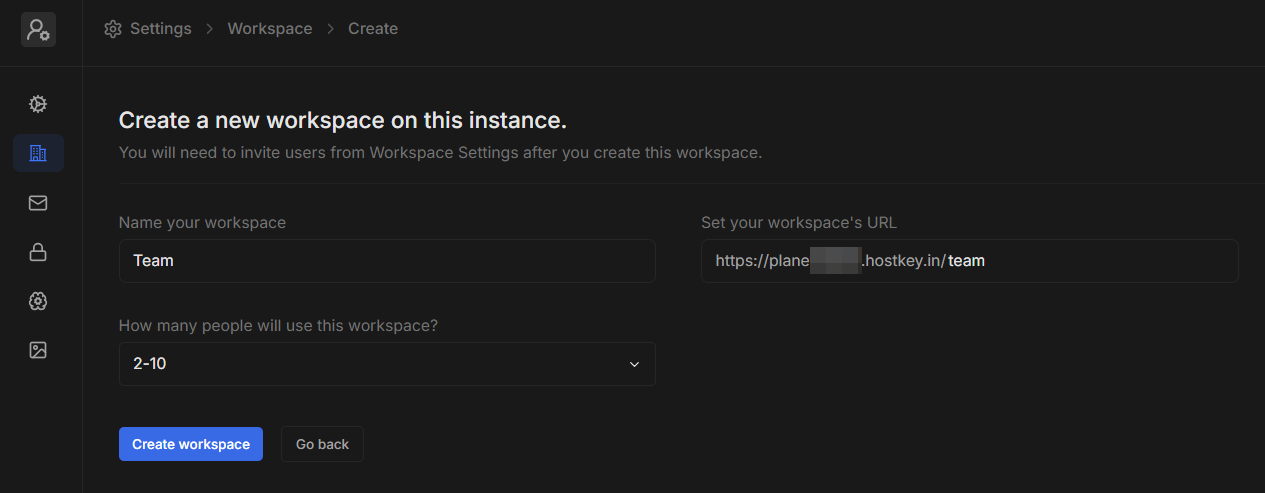Open the AI settings sidebar icon
Viewport: 1265px width, 493px height.
(38, 301)
